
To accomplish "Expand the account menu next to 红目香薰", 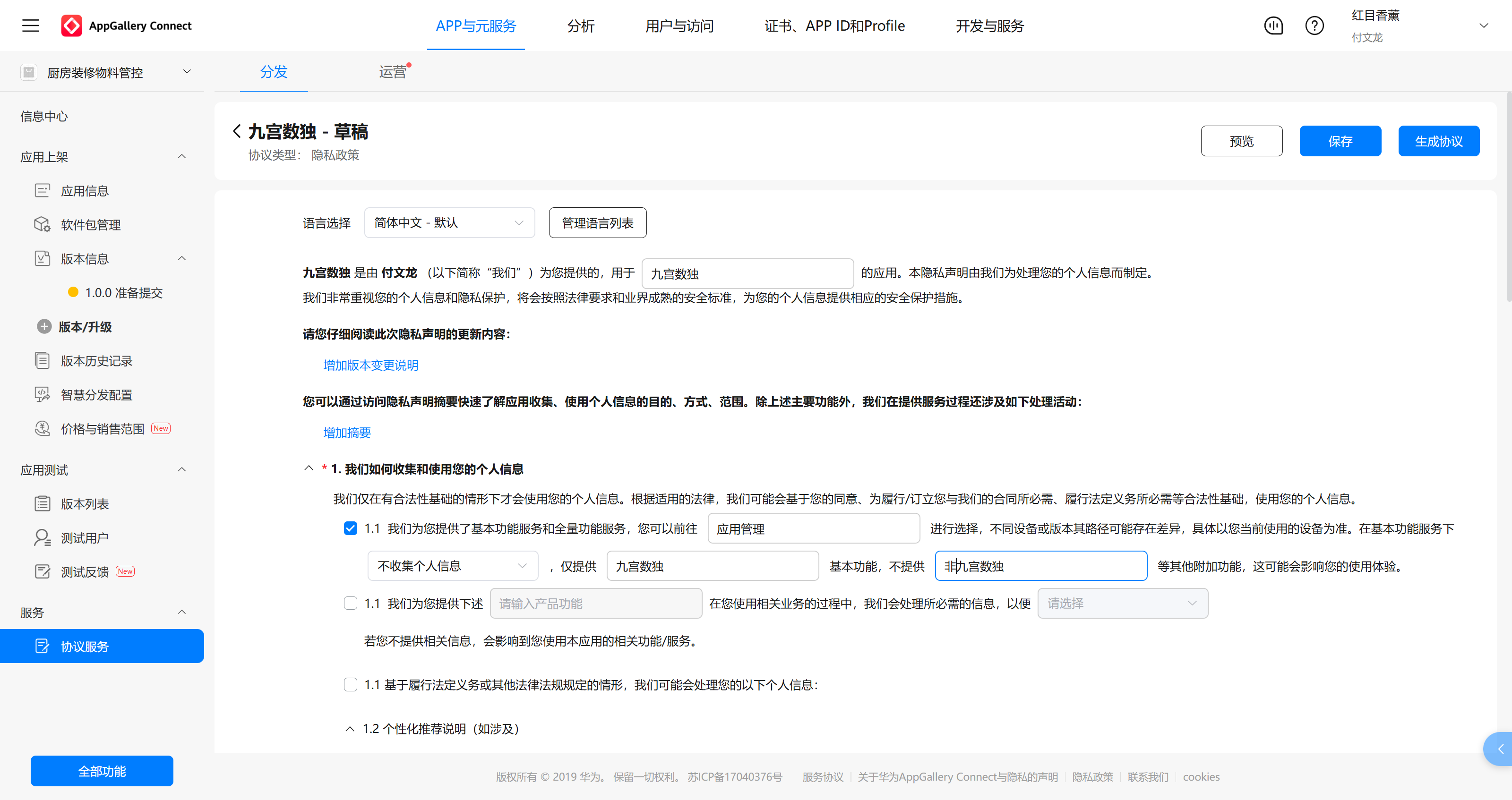I will [x=1484, y=25].
